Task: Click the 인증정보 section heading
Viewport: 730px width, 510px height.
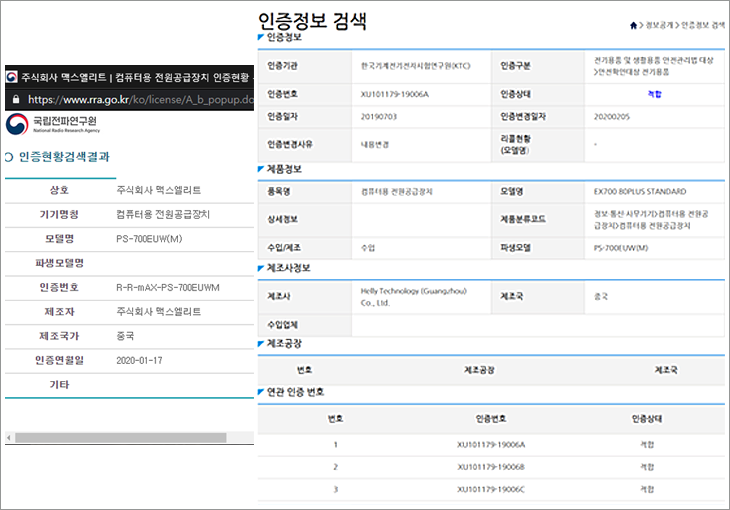Action: point(284,37)
